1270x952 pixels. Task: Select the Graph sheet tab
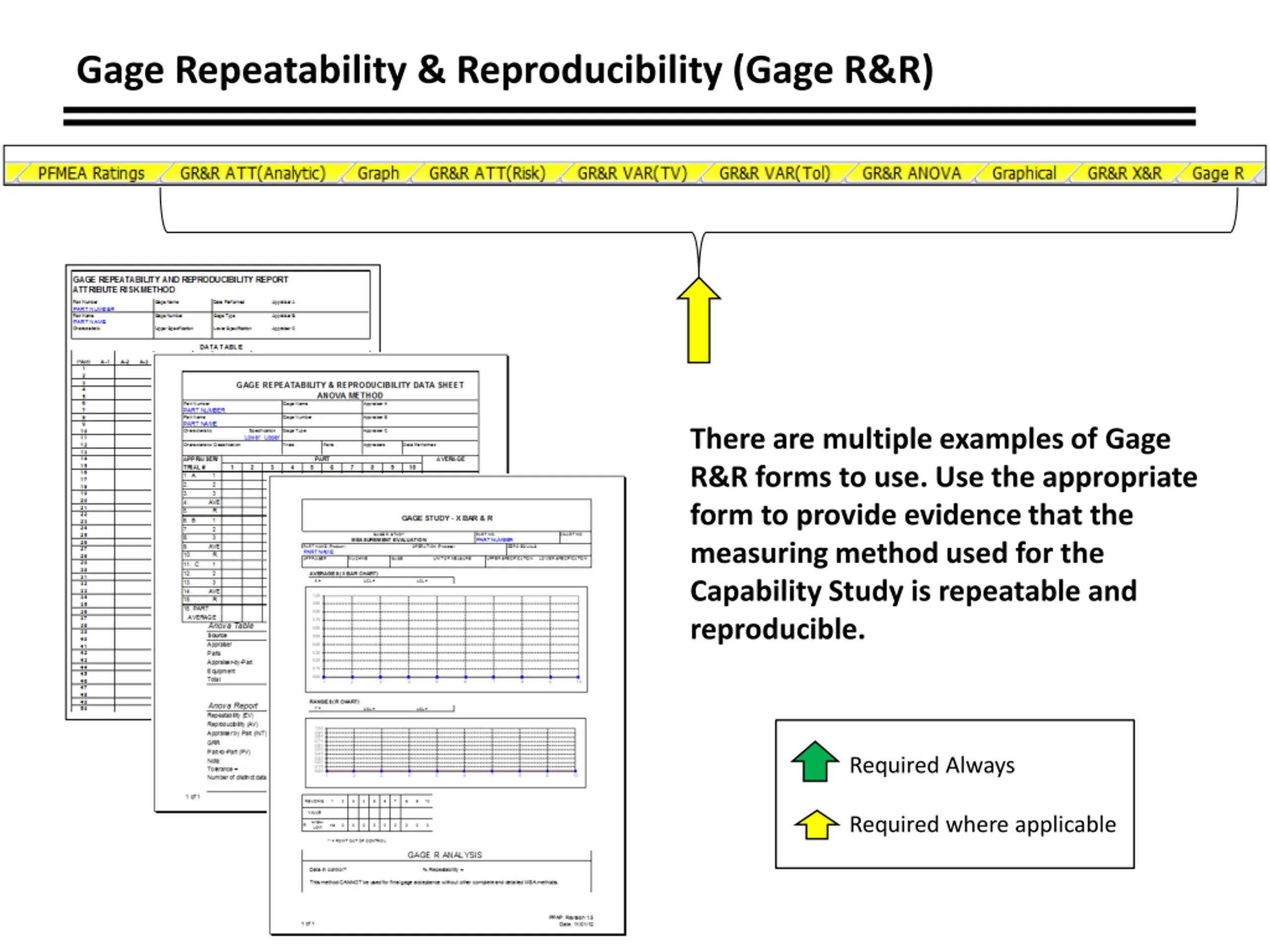click(x=378, y=174)
